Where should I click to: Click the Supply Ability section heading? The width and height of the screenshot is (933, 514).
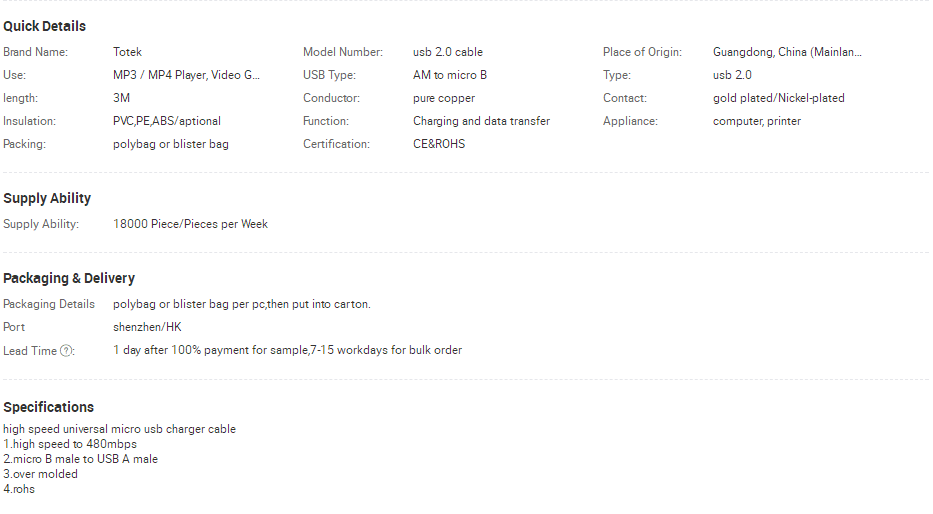click(x=47, y=198)
